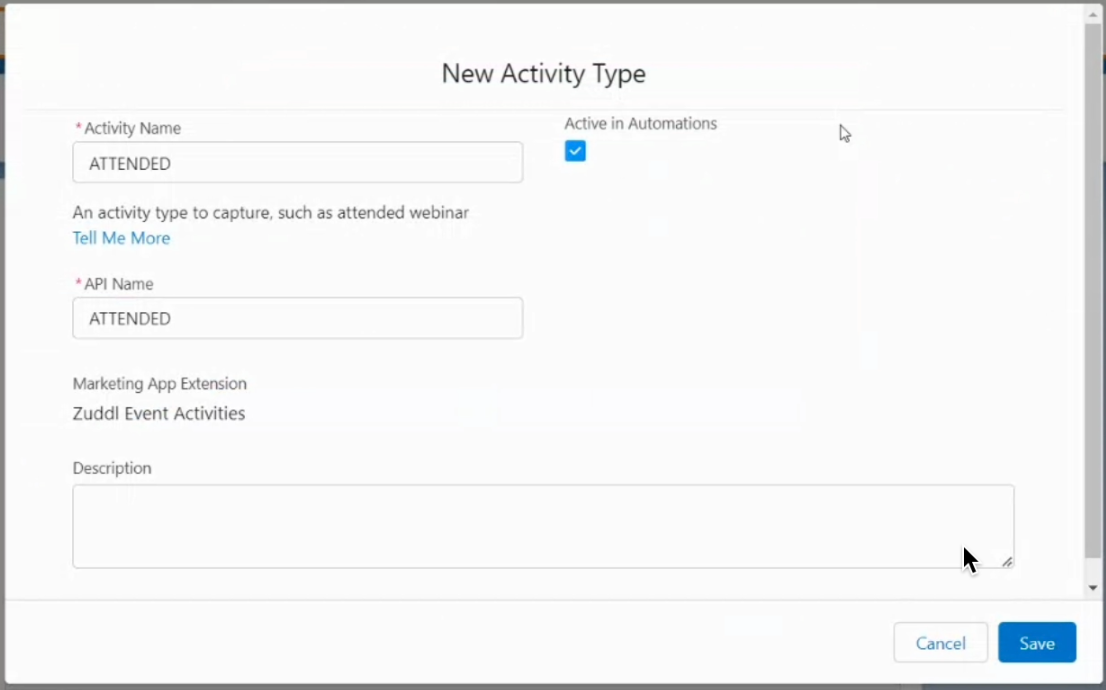Place cursor in the Description text area
The image size is (1106, 690).
tap(543, 525)
